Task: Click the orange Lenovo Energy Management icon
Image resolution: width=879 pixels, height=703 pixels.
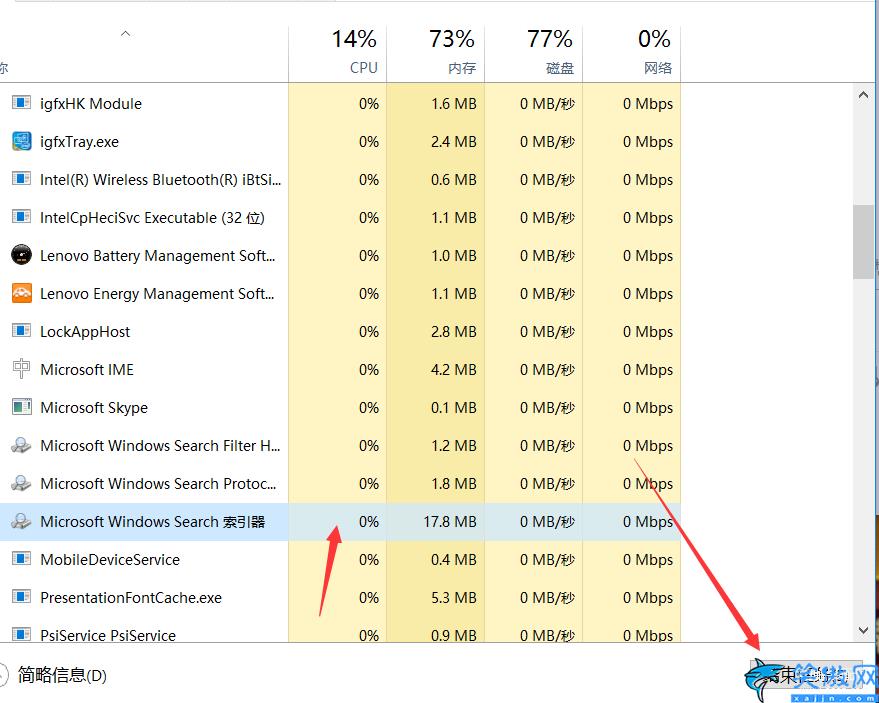Action: click(21, 293)
